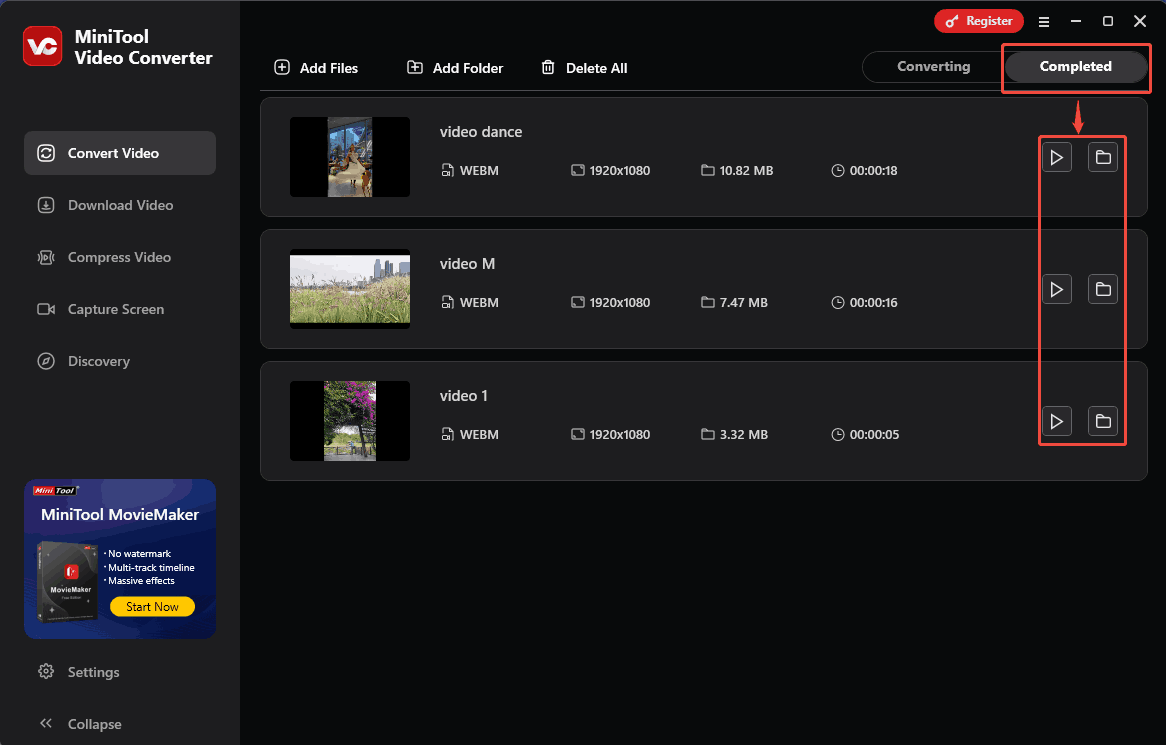Image resolution: width=1166 pixels, height=745 pixels.
Task: Click Add Files button
Action: (x=316, y=68)
